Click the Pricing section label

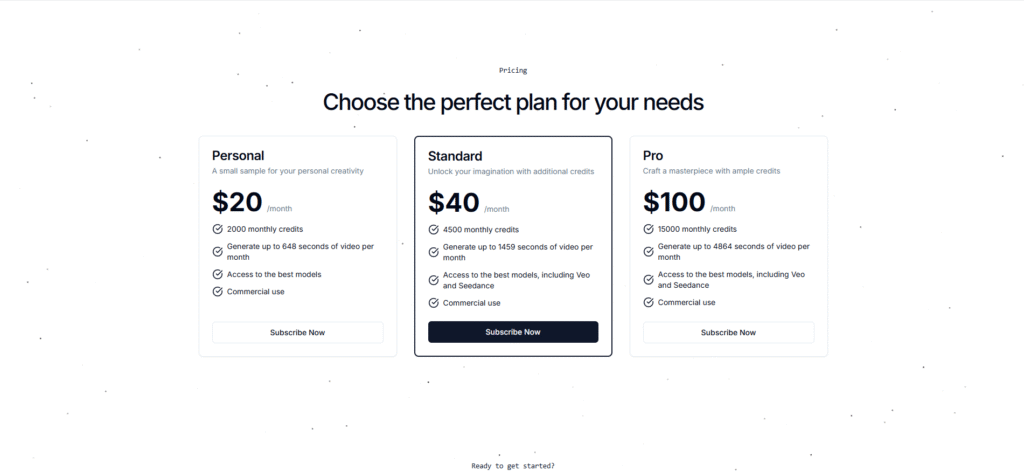(513, 71)
